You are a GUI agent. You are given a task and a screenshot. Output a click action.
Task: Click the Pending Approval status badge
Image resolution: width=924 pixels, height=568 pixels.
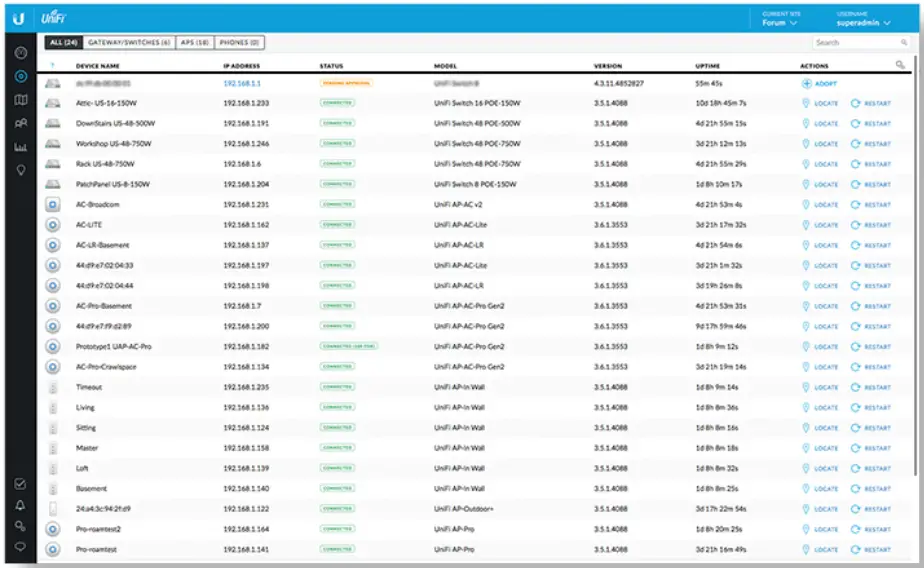coord(346,83)
